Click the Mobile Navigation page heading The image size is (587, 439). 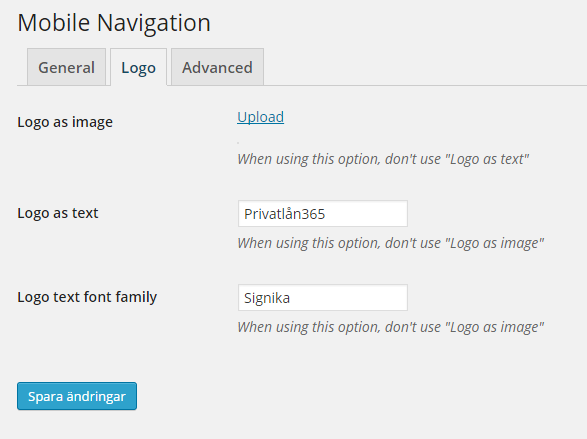tap(114, 23)
